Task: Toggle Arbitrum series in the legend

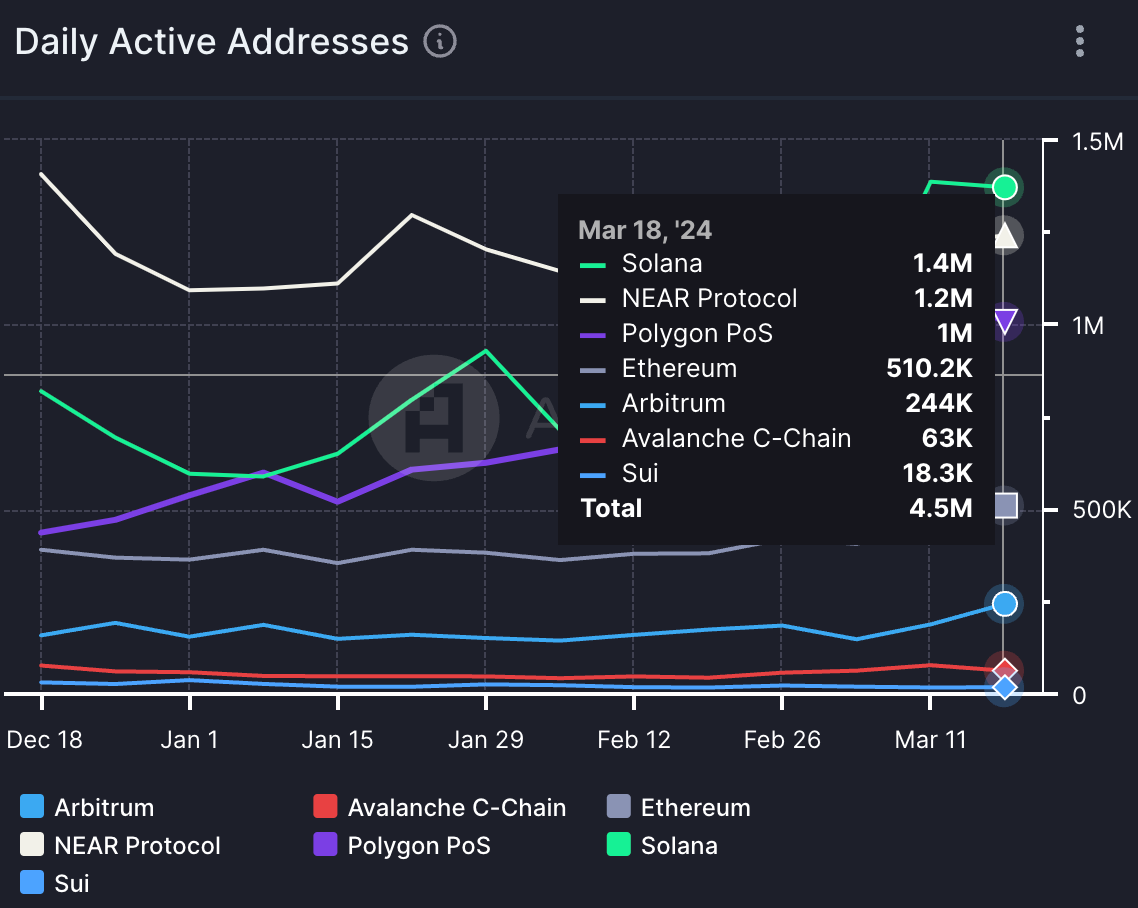Action: coord(87,807)
